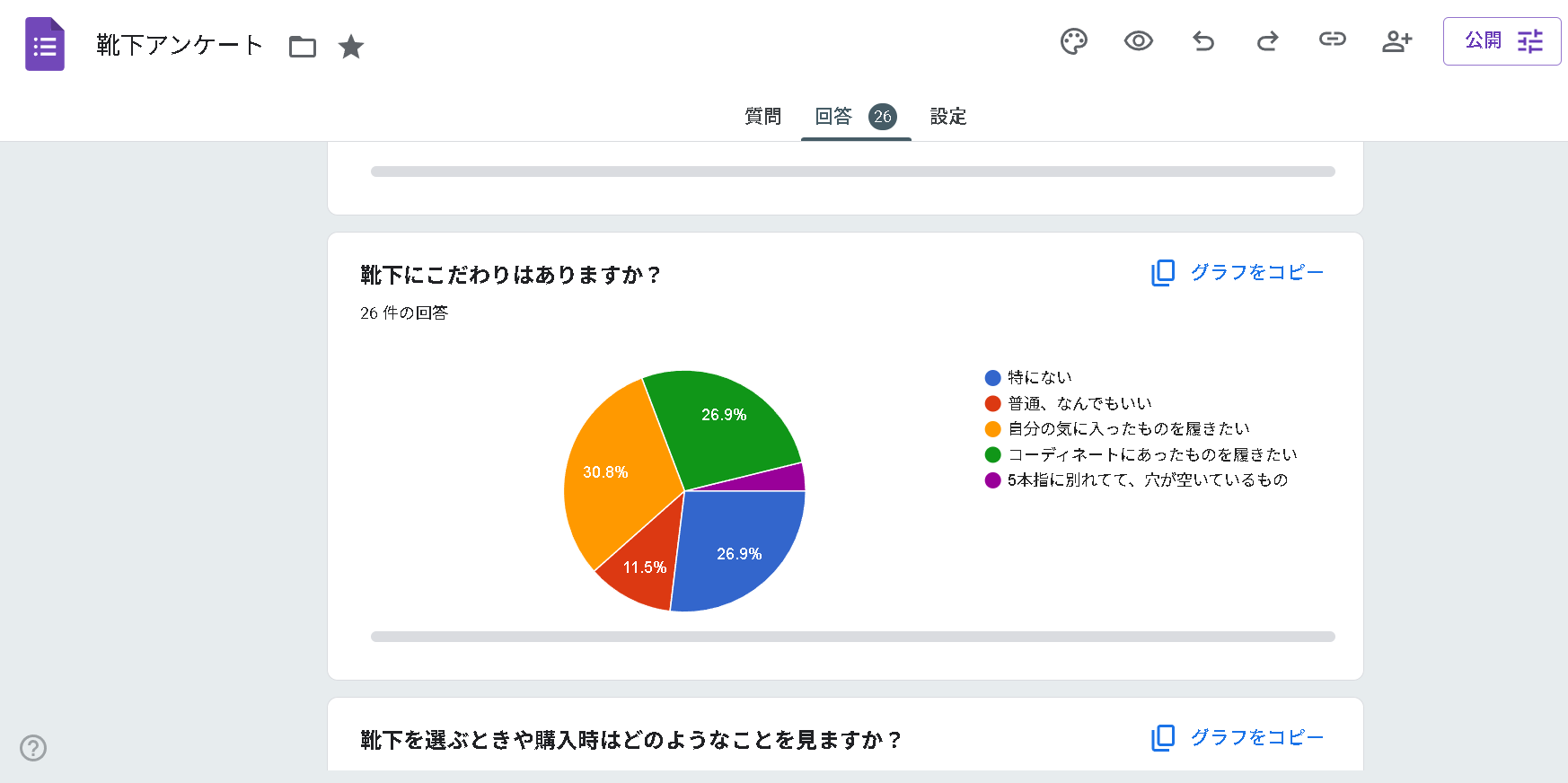
Task: Open the 設定 tab
Action: pyautogui.click(x=947, y=117)
